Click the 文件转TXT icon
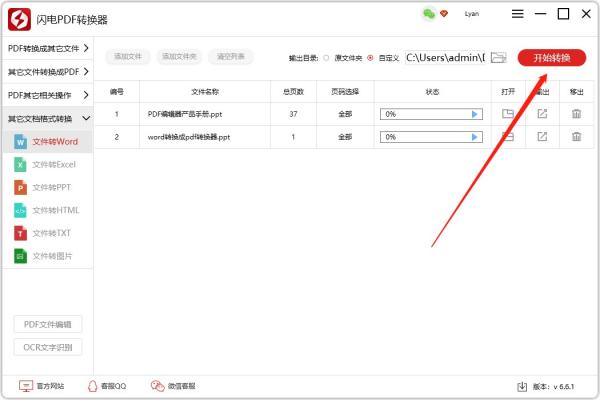Image resolution: width=600 pixels, height=400 pixels. click(20, 233)
